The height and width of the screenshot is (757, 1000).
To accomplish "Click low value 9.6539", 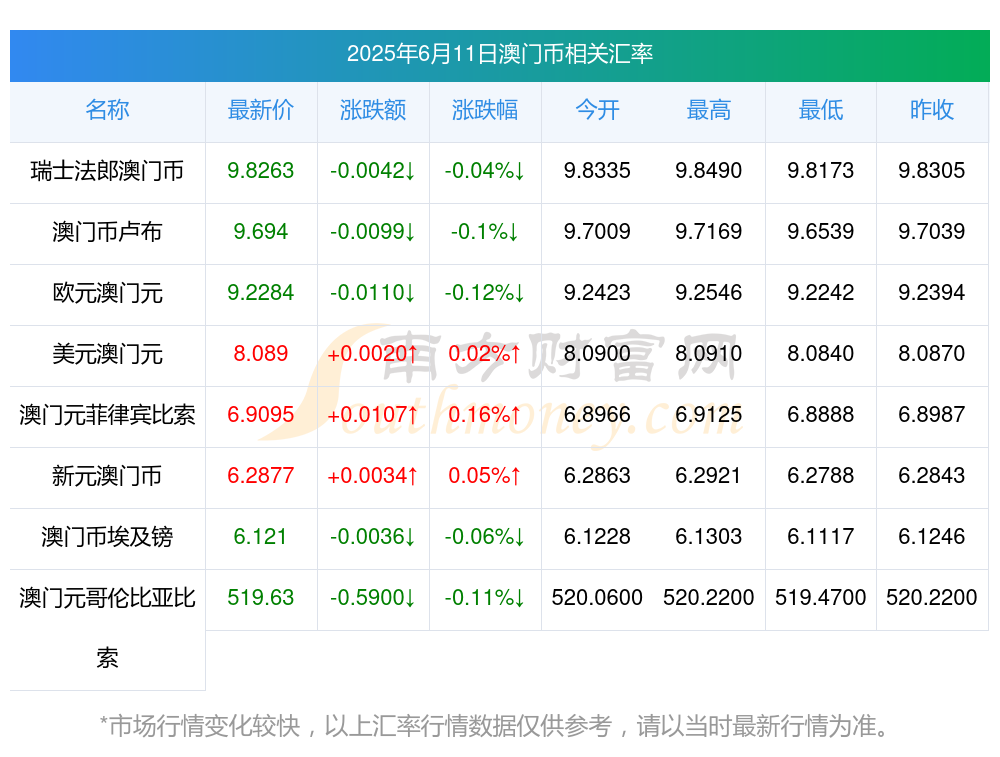I will tap(821, 232).
